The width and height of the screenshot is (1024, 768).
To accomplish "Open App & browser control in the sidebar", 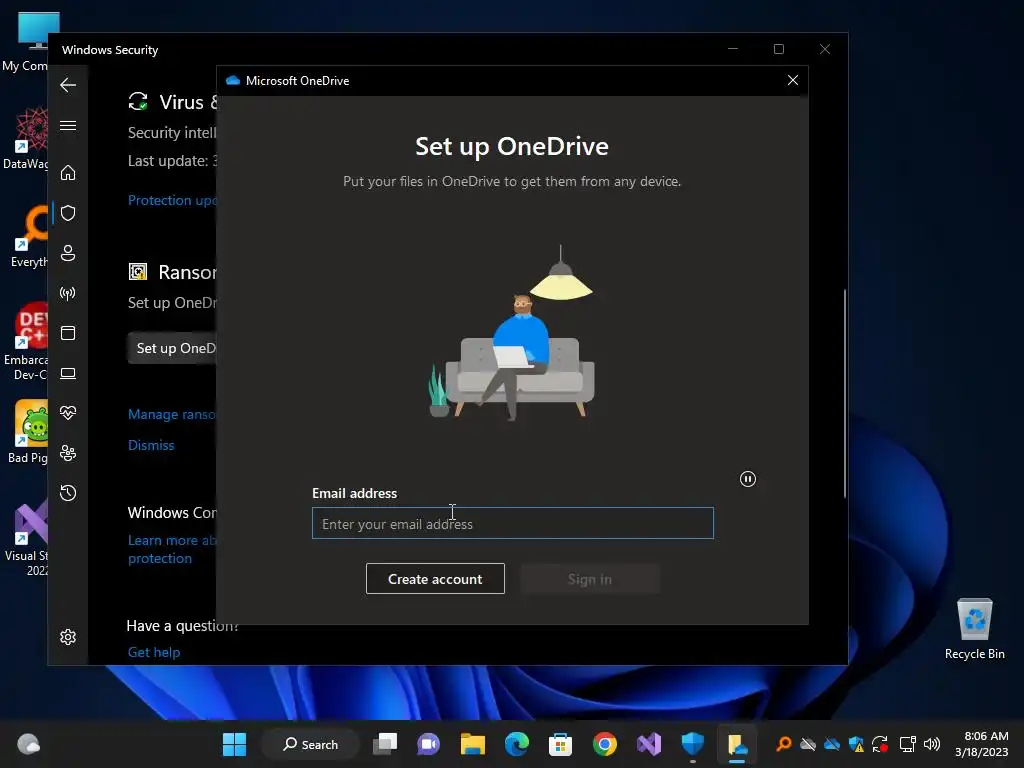I will [x=68, y=333].
